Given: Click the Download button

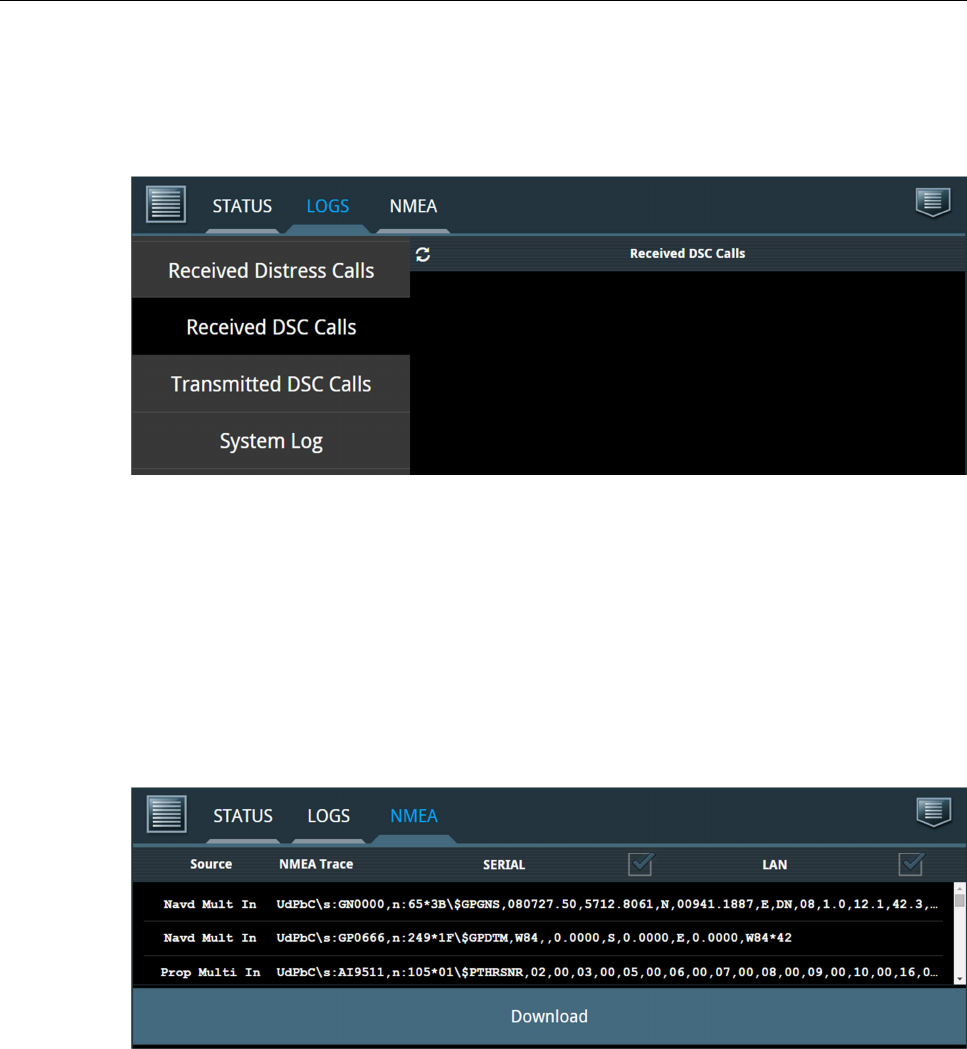Looking at the screenshot, I should click(x=549, y=1016).
